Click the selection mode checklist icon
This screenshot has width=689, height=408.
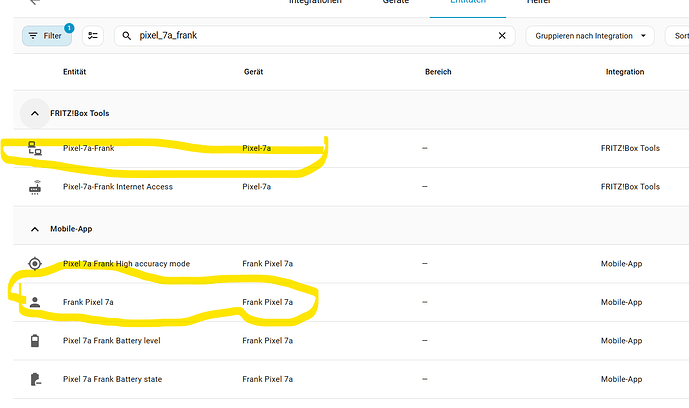click(x=93, y=36)
